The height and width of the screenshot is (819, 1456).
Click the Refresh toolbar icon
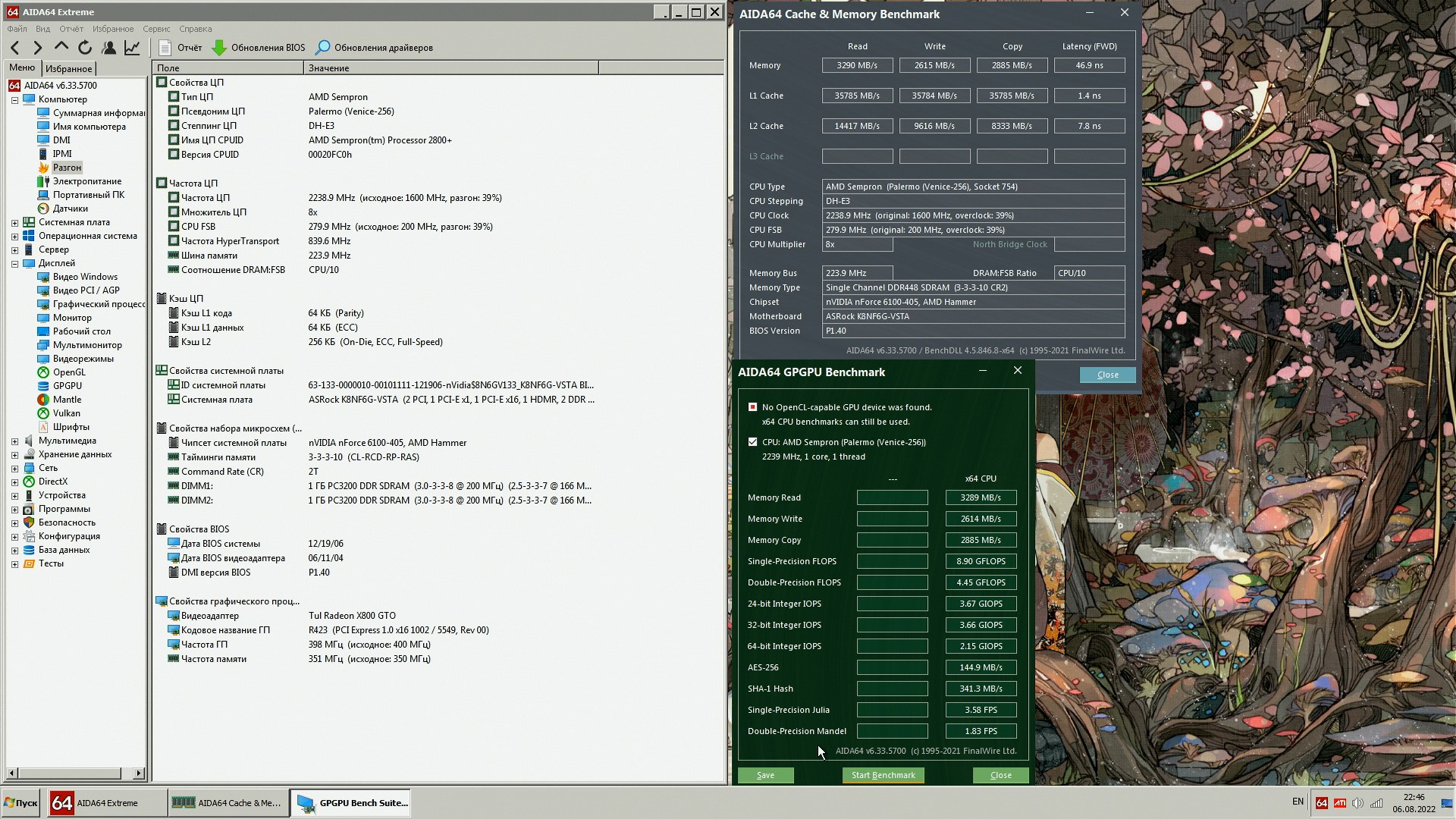85,48
